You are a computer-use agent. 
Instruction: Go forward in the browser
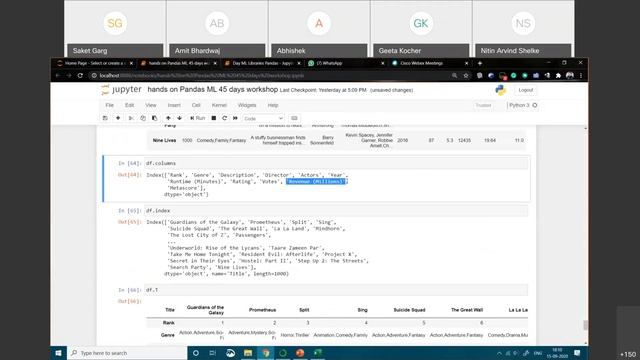pos(69,76)
